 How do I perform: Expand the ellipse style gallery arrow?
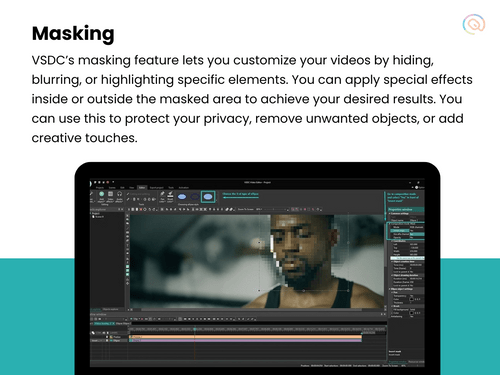point(216,200)
